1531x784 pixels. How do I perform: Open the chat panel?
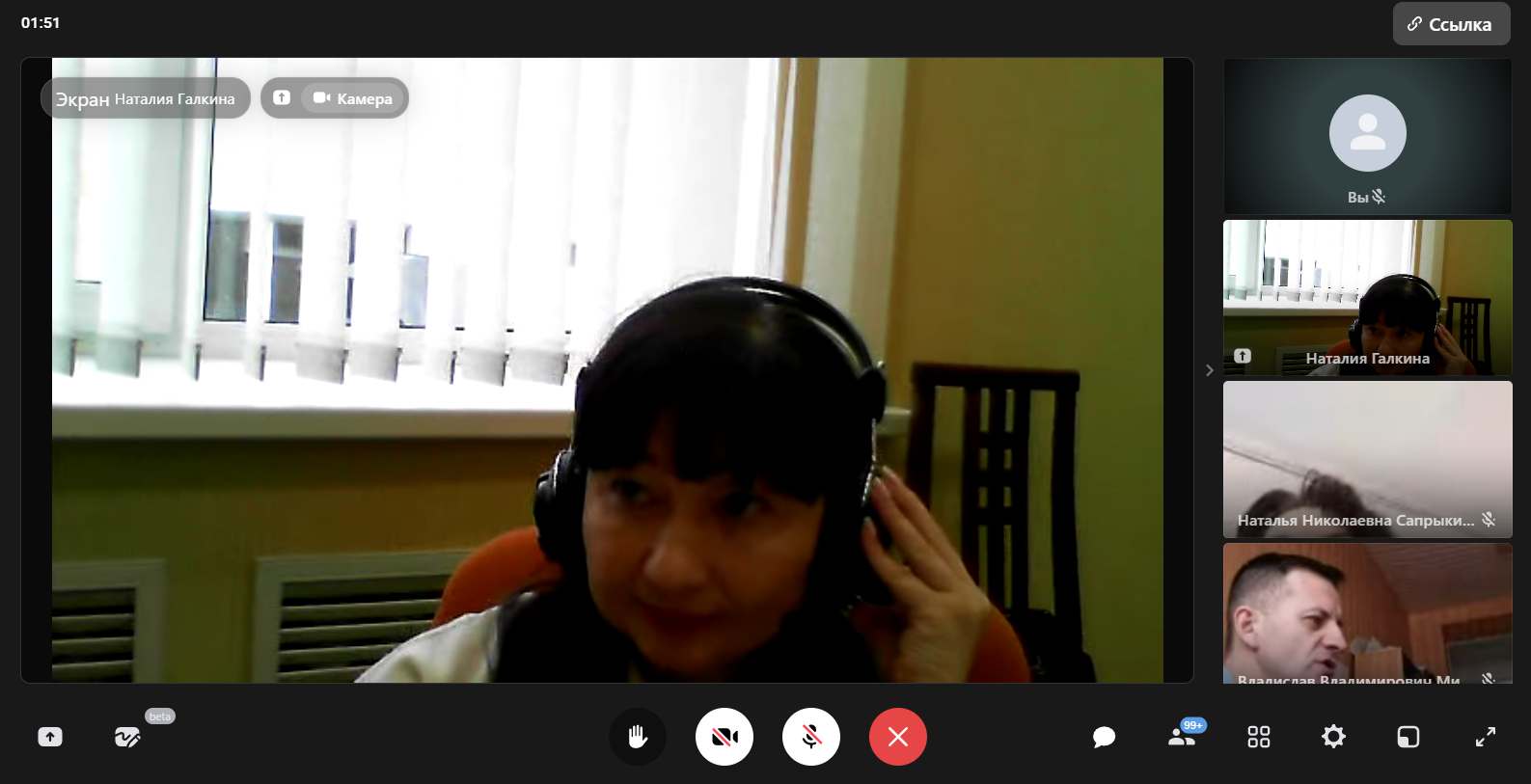(x=1104, y=738)
